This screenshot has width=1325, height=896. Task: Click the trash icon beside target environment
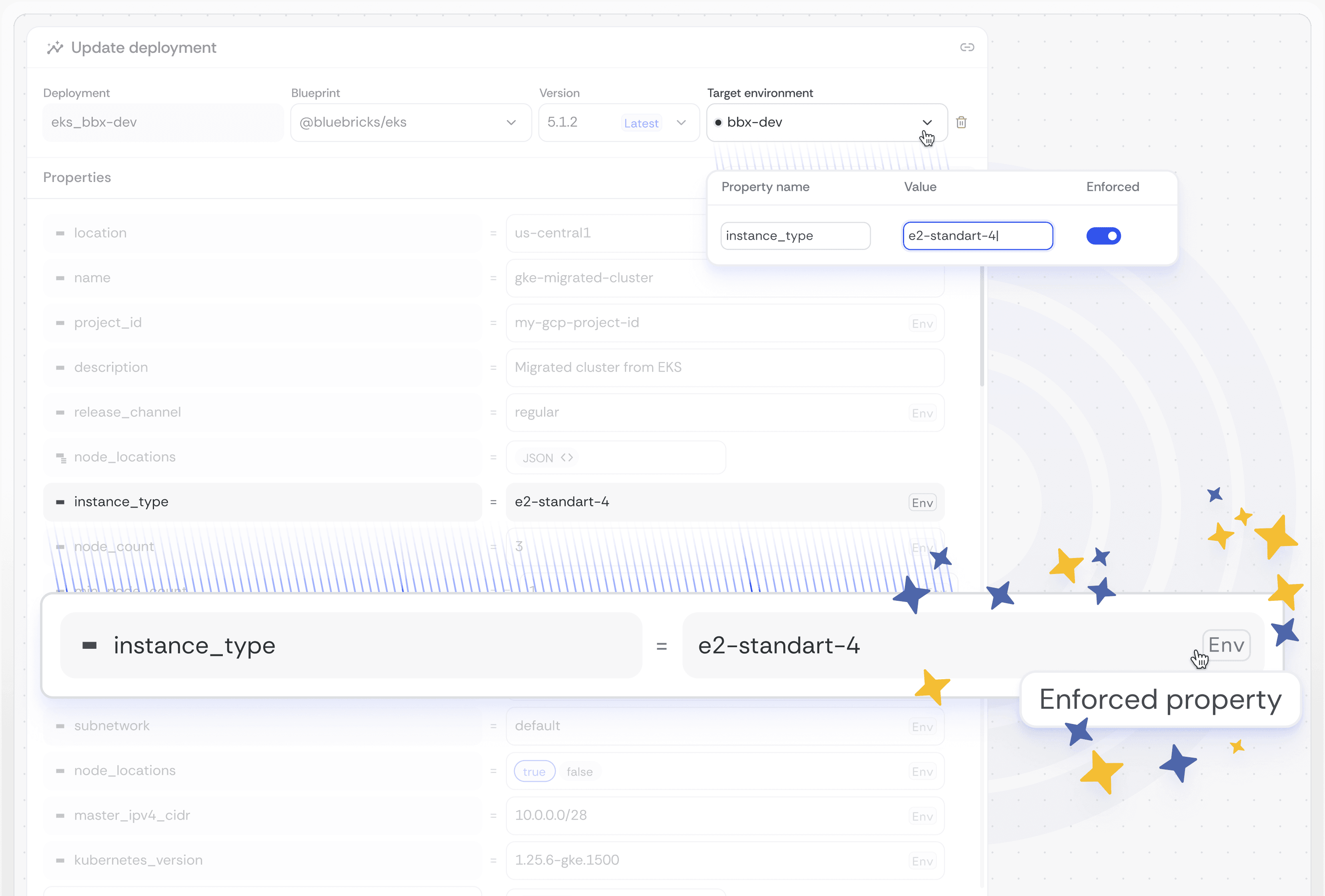pyautogui.click(x=961, y=122)
